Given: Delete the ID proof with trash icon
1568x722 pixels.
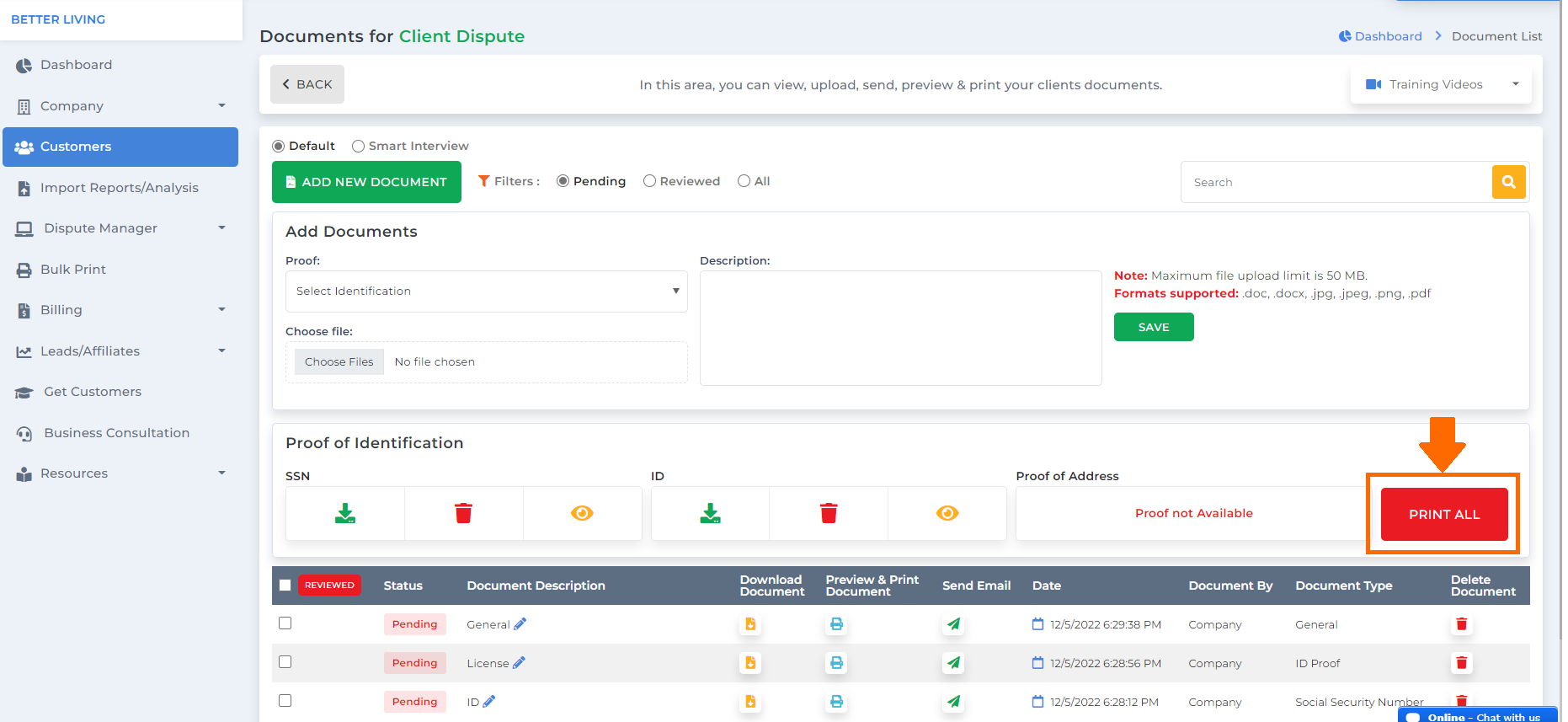Looking at the screenshot, I should click(x=829, y=513).
